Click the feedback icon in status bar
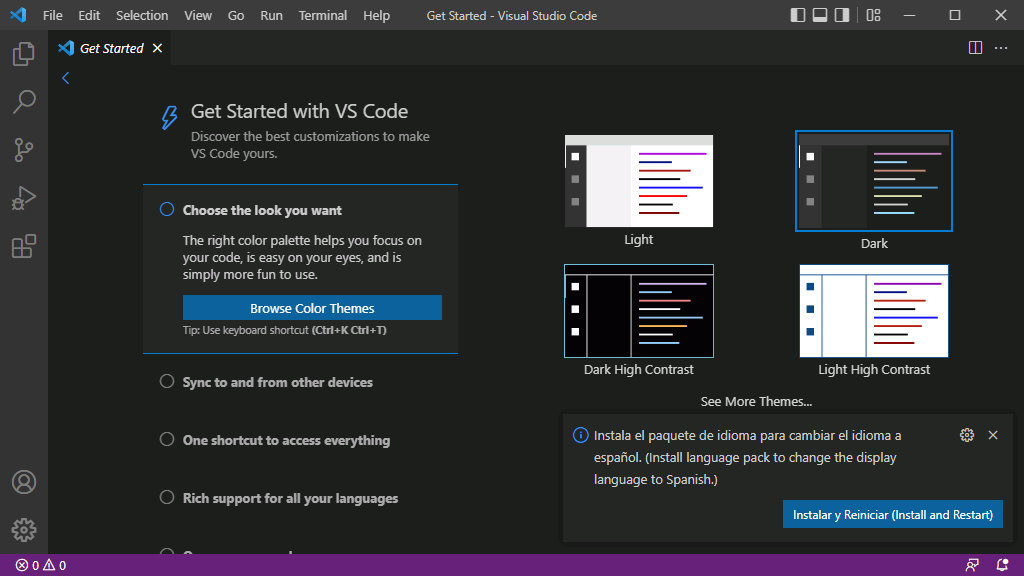The width and height of the screenshot is (1024, 576). (972, 566)
